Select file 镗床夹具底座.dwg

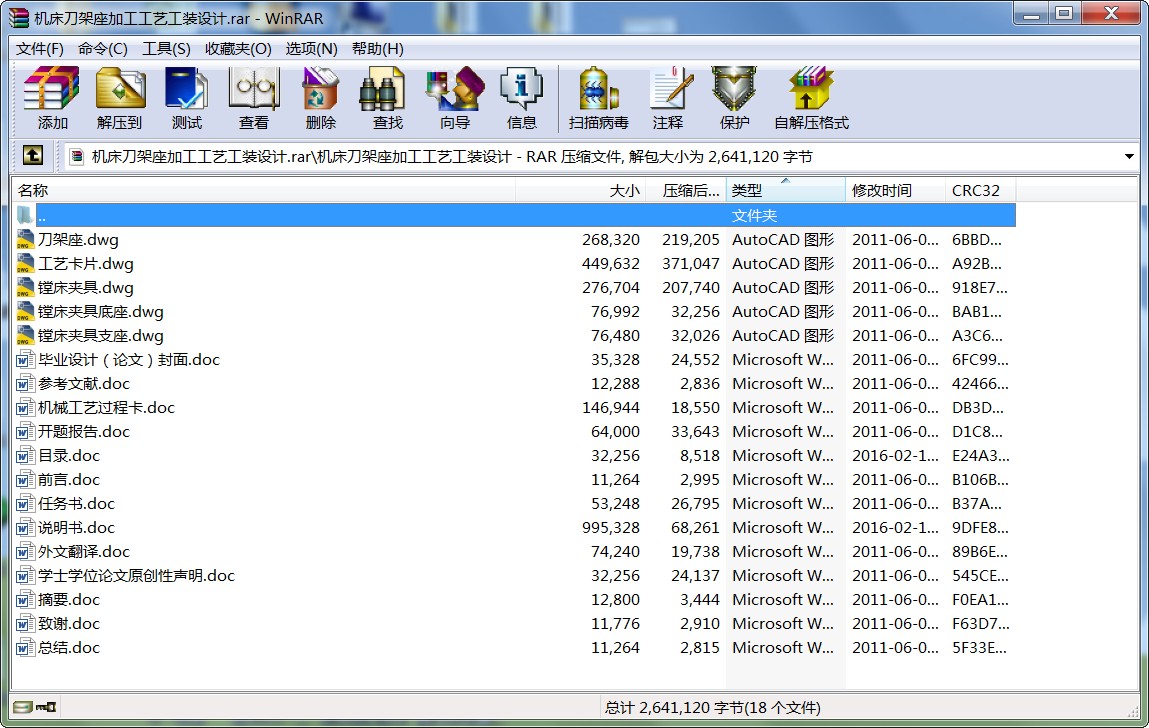pyautogui.click(x=100, y=312)
